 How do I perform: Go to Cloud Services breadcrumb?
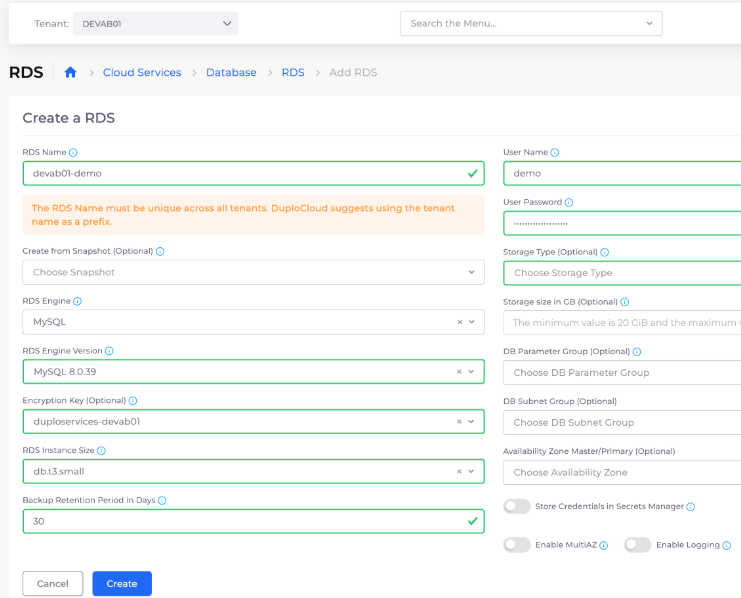pyautogui.click(x=142, y=73)
